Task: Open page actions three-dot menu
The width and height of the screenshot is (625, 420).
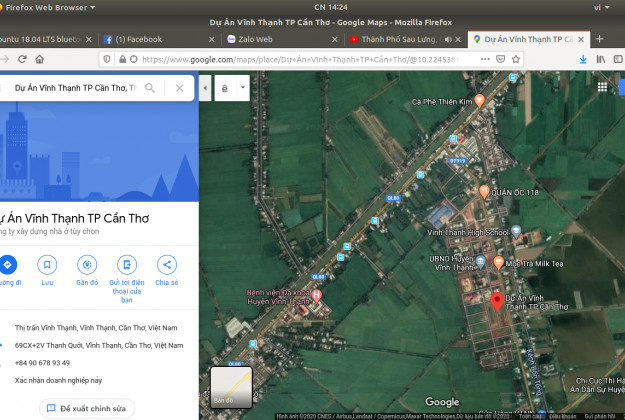Action: pos(485,59)
